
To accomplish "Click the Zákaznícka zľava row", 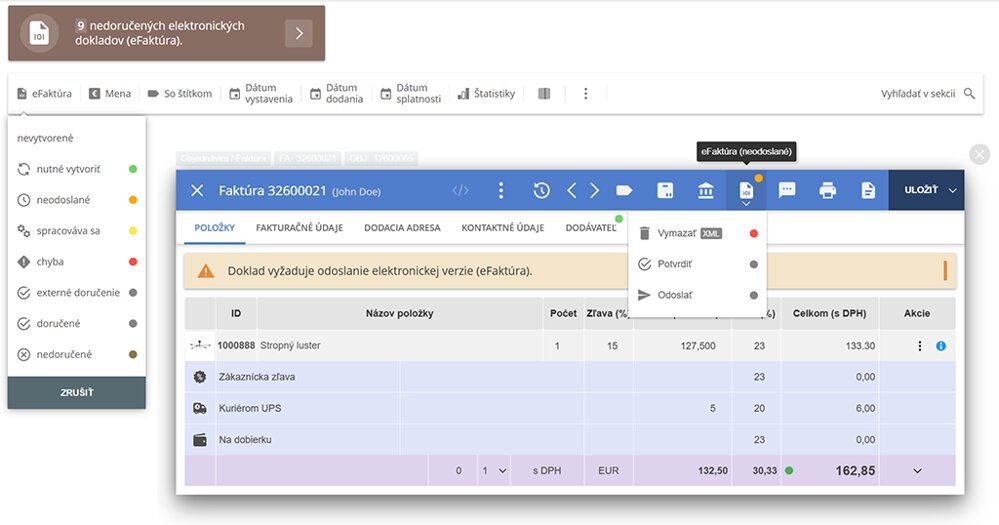I will (x=570, y=377).
